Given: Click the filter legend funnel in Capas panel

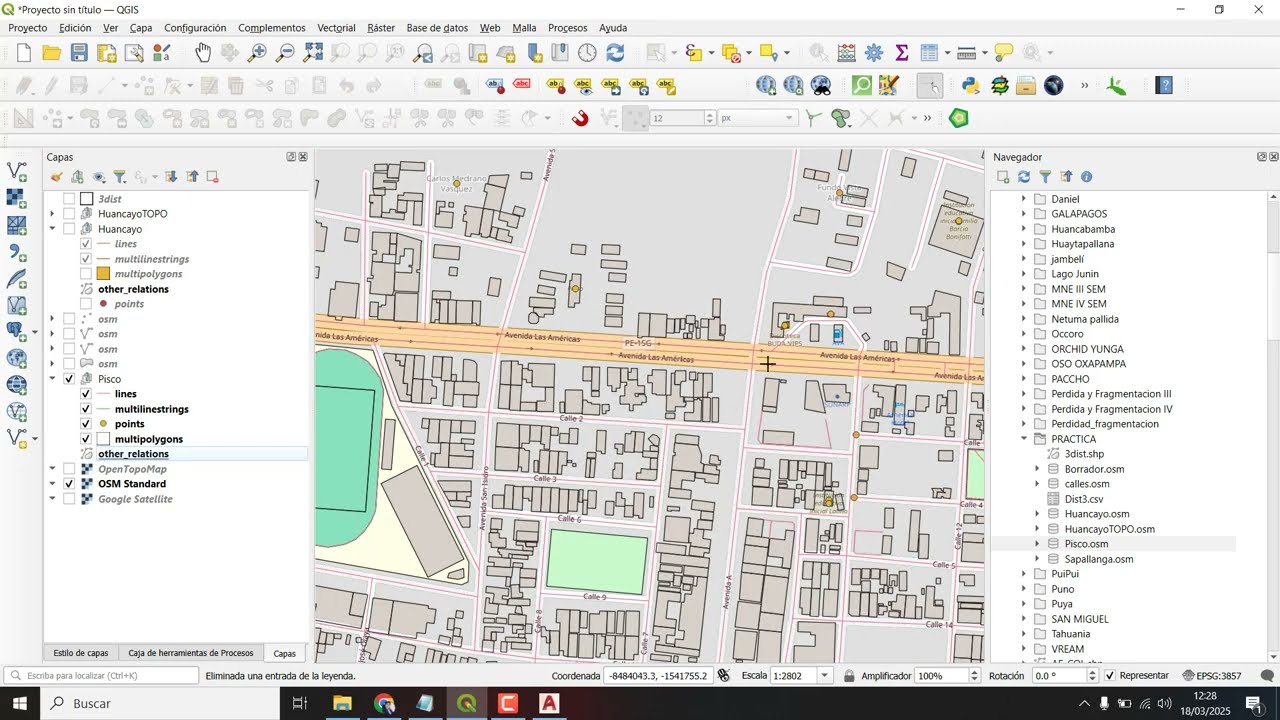Looking at the screenshot, I should [x=119, y=177].
